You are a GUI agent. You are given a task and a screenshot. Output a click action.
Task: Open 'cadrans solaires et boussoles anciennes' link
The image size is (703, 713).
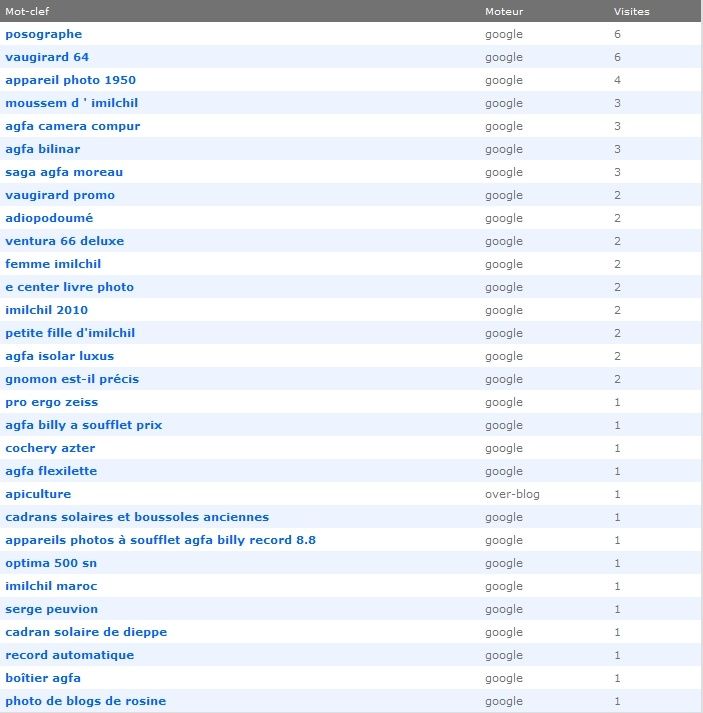[137, 517]
